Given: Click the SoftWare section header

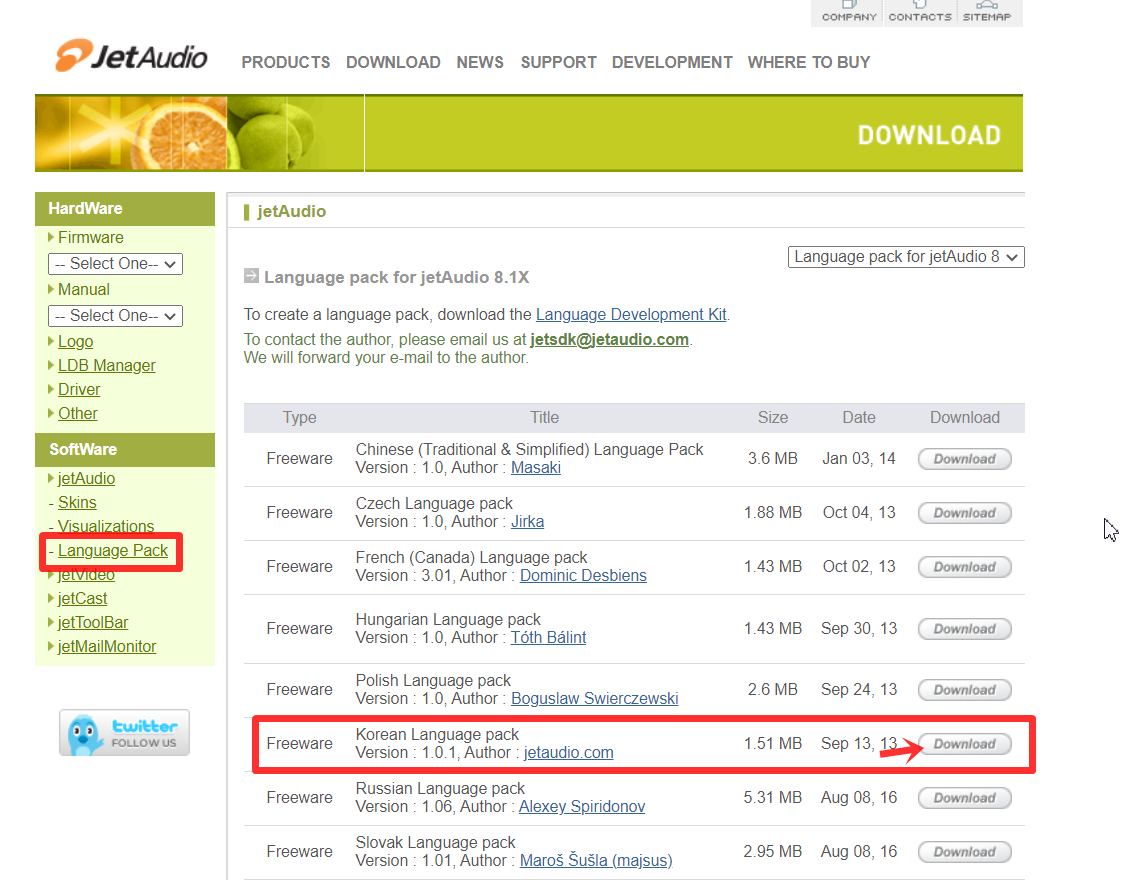Looking at the screenshot, I should [125, 450].
